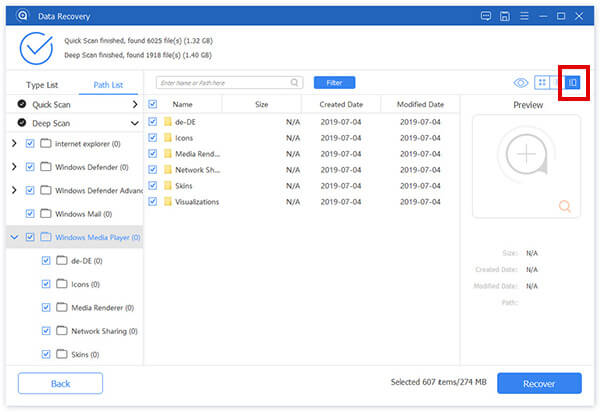The image size is (600, 412).
Task: Sort by Created Date column header
Action: pyautogui.click(x=341, y=104)
